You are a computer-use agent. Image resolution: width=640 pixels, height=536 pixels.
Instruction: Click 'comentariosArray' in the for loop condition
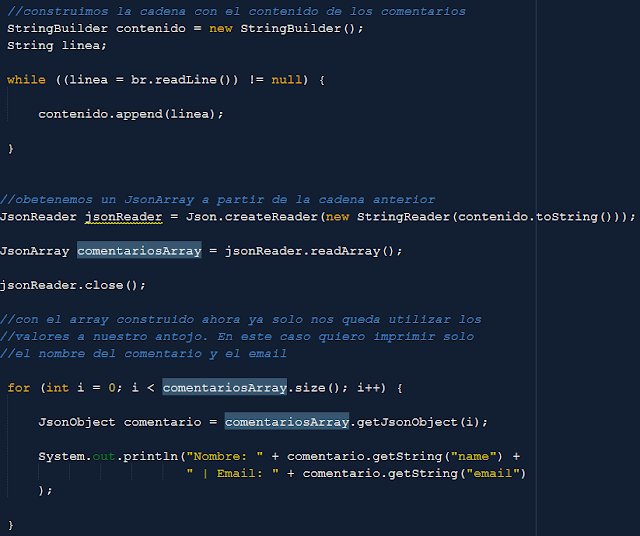pyautogui.click(x=224, y=388)
